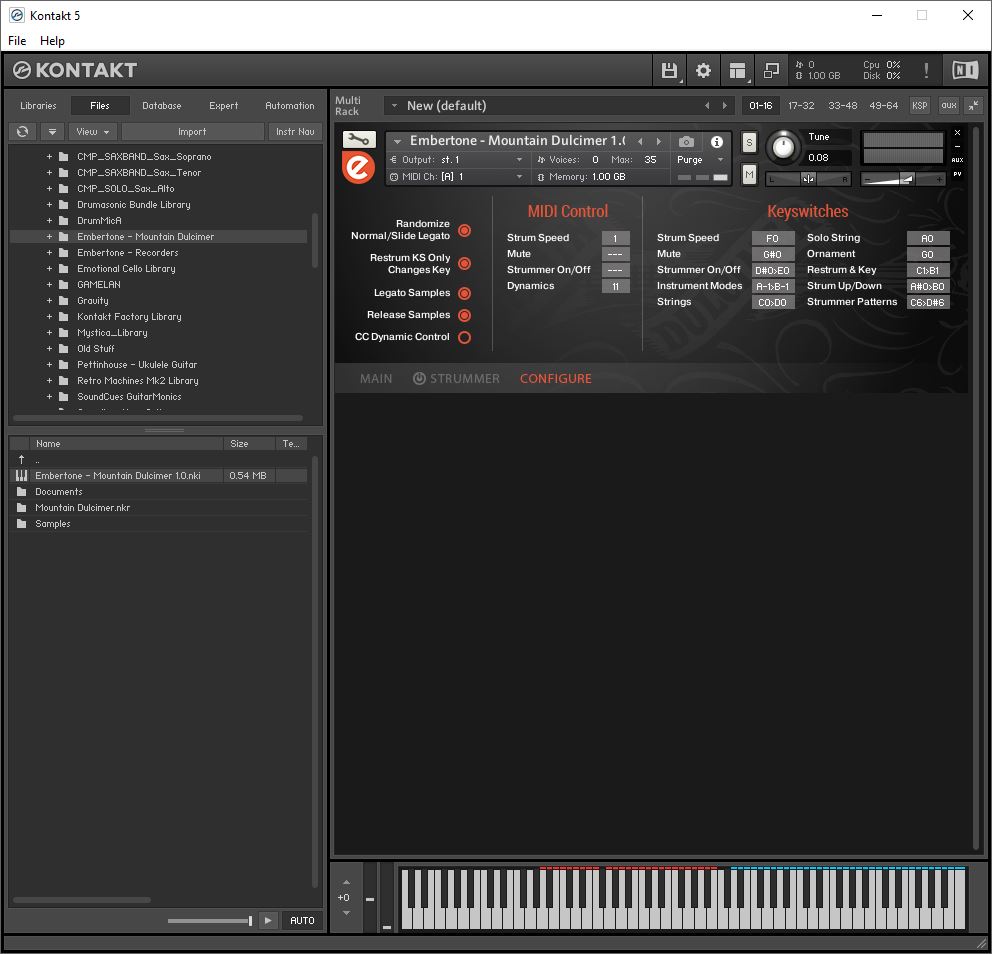Open the instrument name dropdown arrow
992x954 pixels.
pyautogui.click(x=397, y=142)
